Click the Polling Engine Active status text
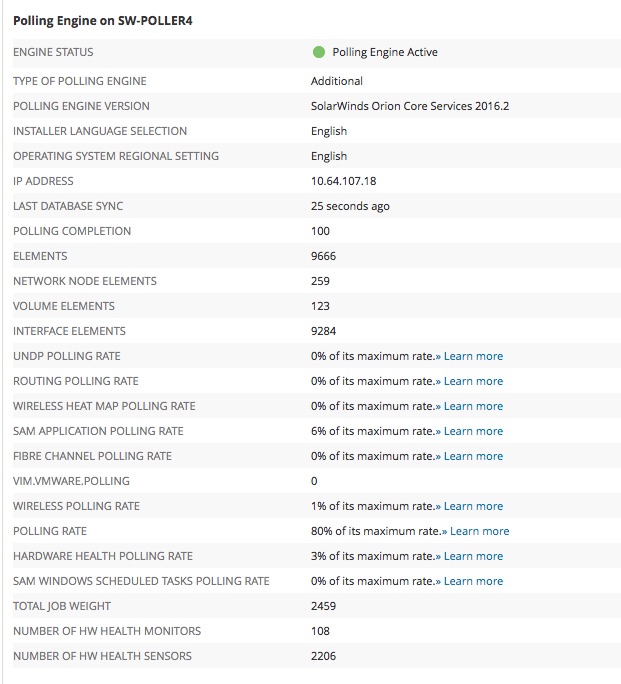Image resolution: width=621 pixels, height=684 pixels. [x=385, y=52]
